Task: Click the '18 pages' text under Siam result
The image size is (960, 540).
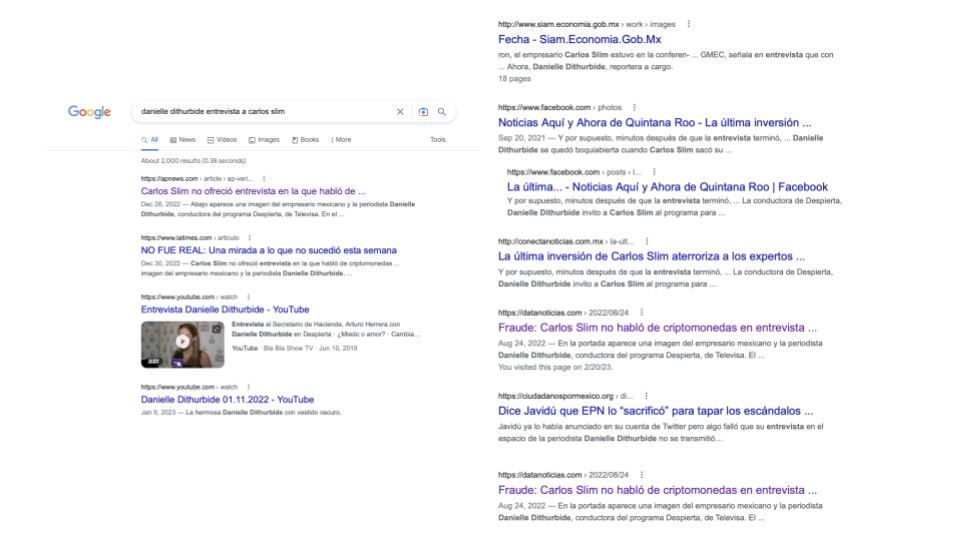Action: point(514,79)
